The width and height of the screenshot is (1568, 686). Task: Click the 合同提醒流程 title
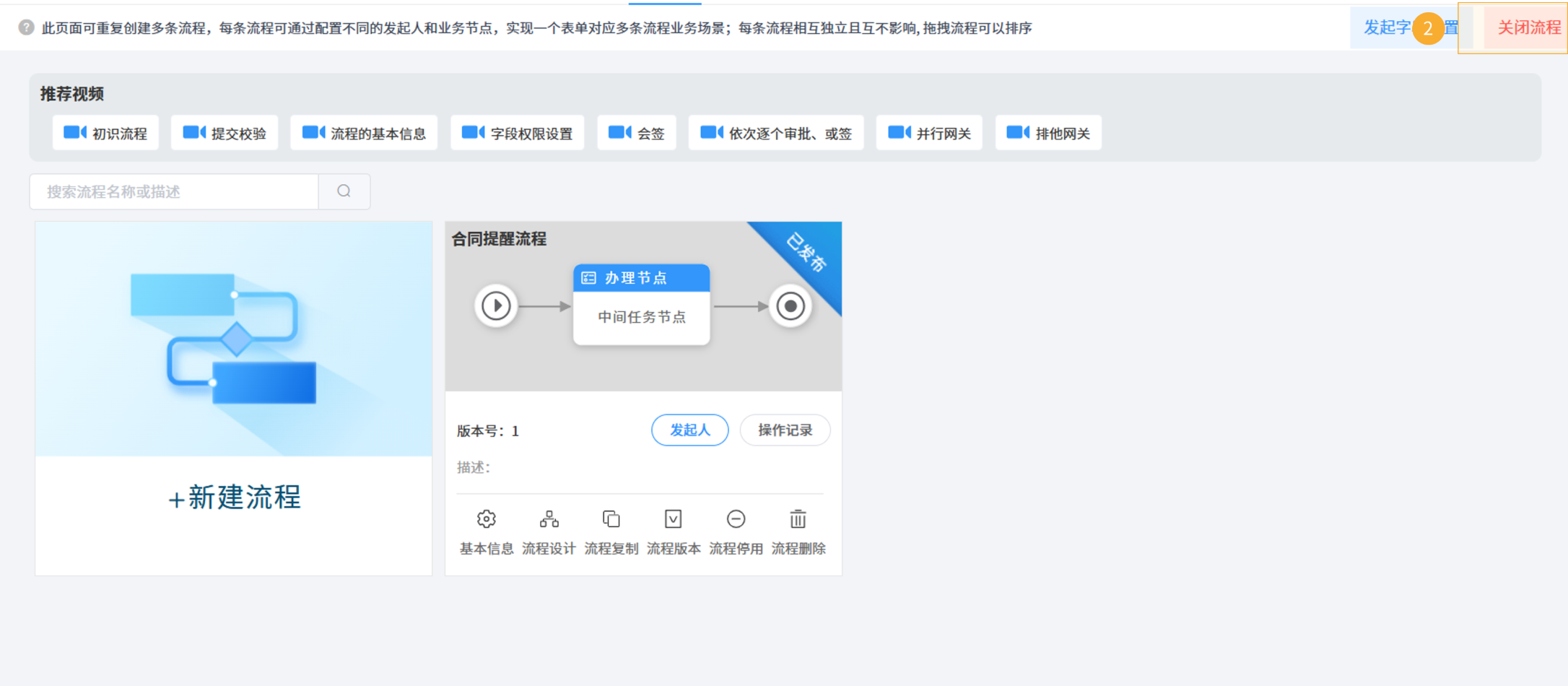click(499, 239)
